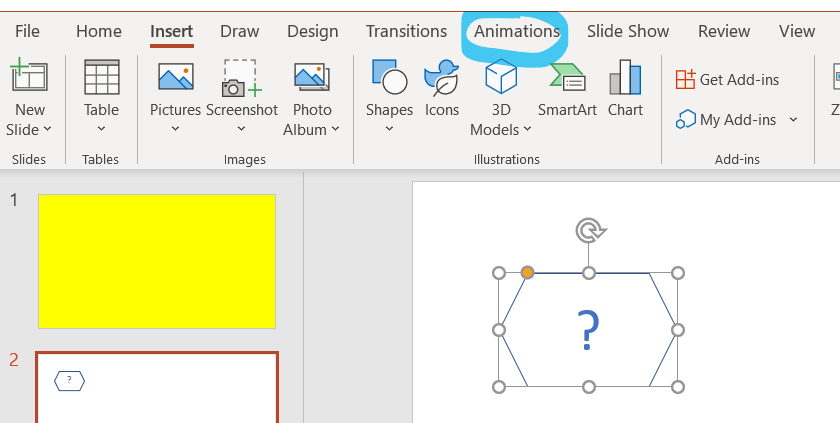Viewport: 840px width, 423px height.
Task: Insert a Chart
Action: coord(625,77)
